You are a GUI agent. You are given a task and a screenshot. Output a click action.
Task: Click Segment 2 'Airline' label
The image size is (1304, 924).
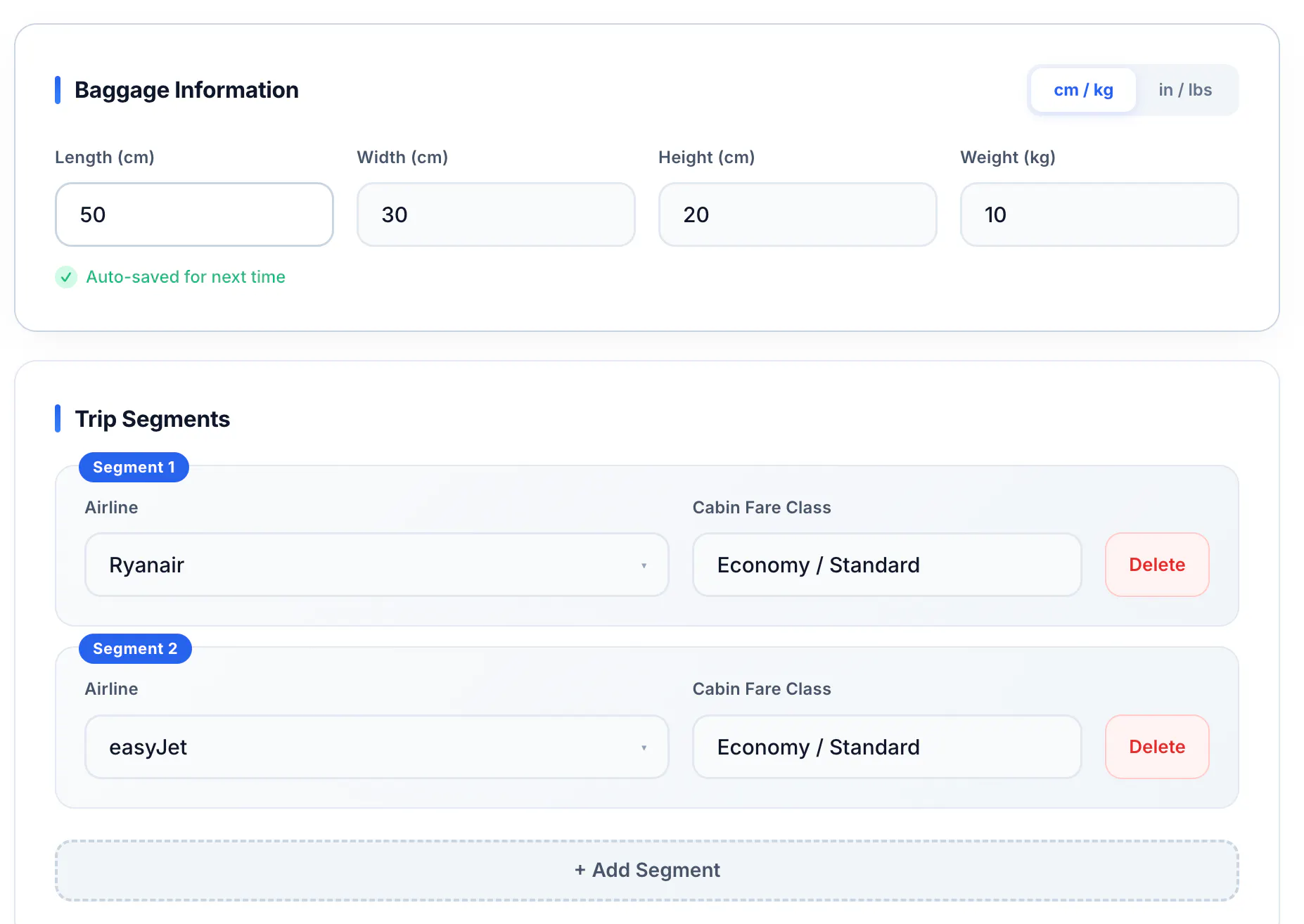[x=111, y=689]
